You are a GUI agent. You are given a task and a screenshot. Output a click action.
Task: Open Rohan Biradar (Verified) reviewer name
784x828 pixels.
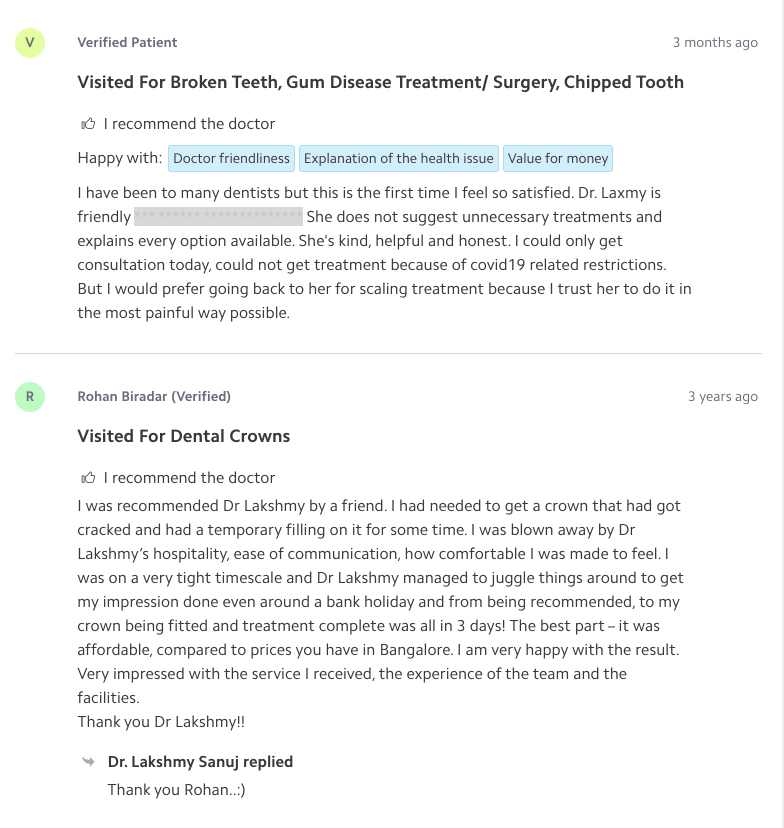tap(154, 396)
